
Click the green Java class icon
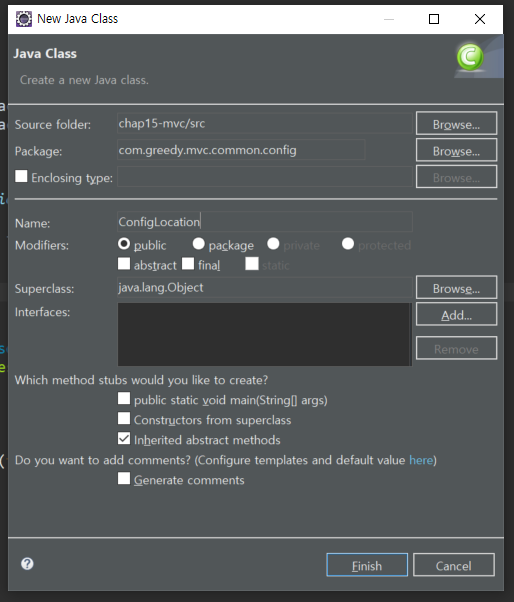tap(470, 57)
